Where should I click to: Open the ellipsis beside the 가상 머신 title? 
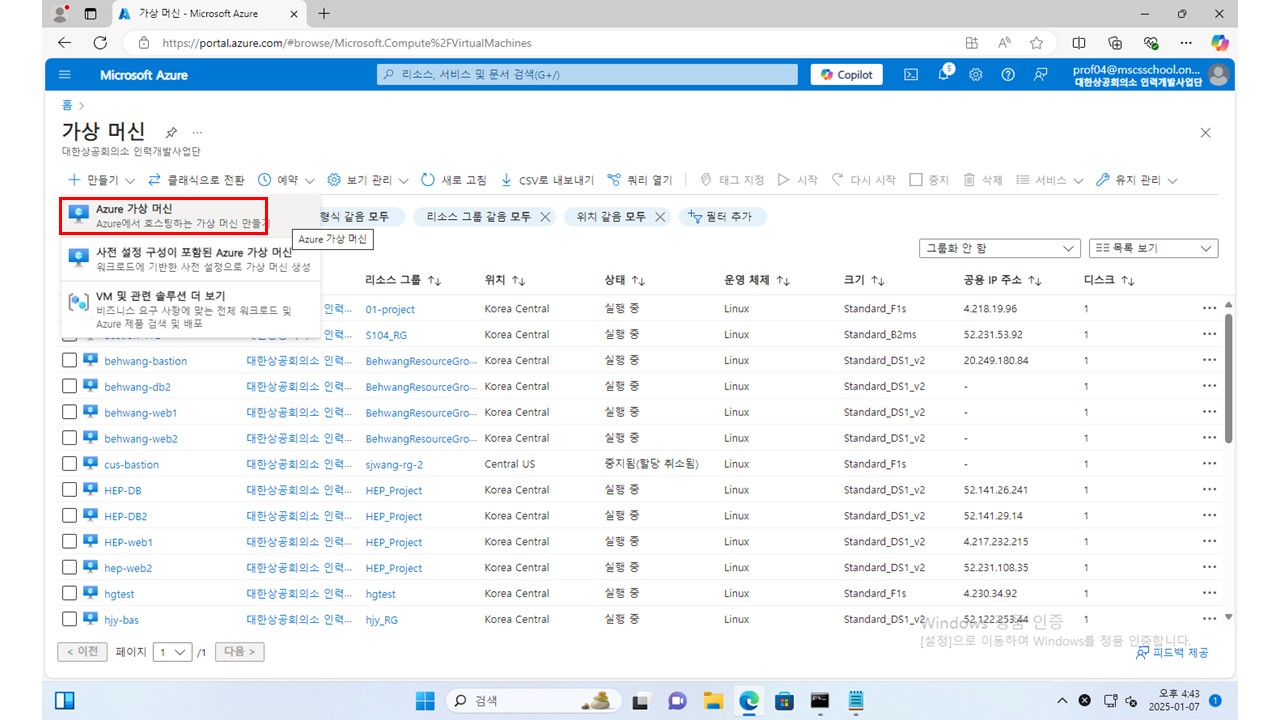click(x=197, y=133)
